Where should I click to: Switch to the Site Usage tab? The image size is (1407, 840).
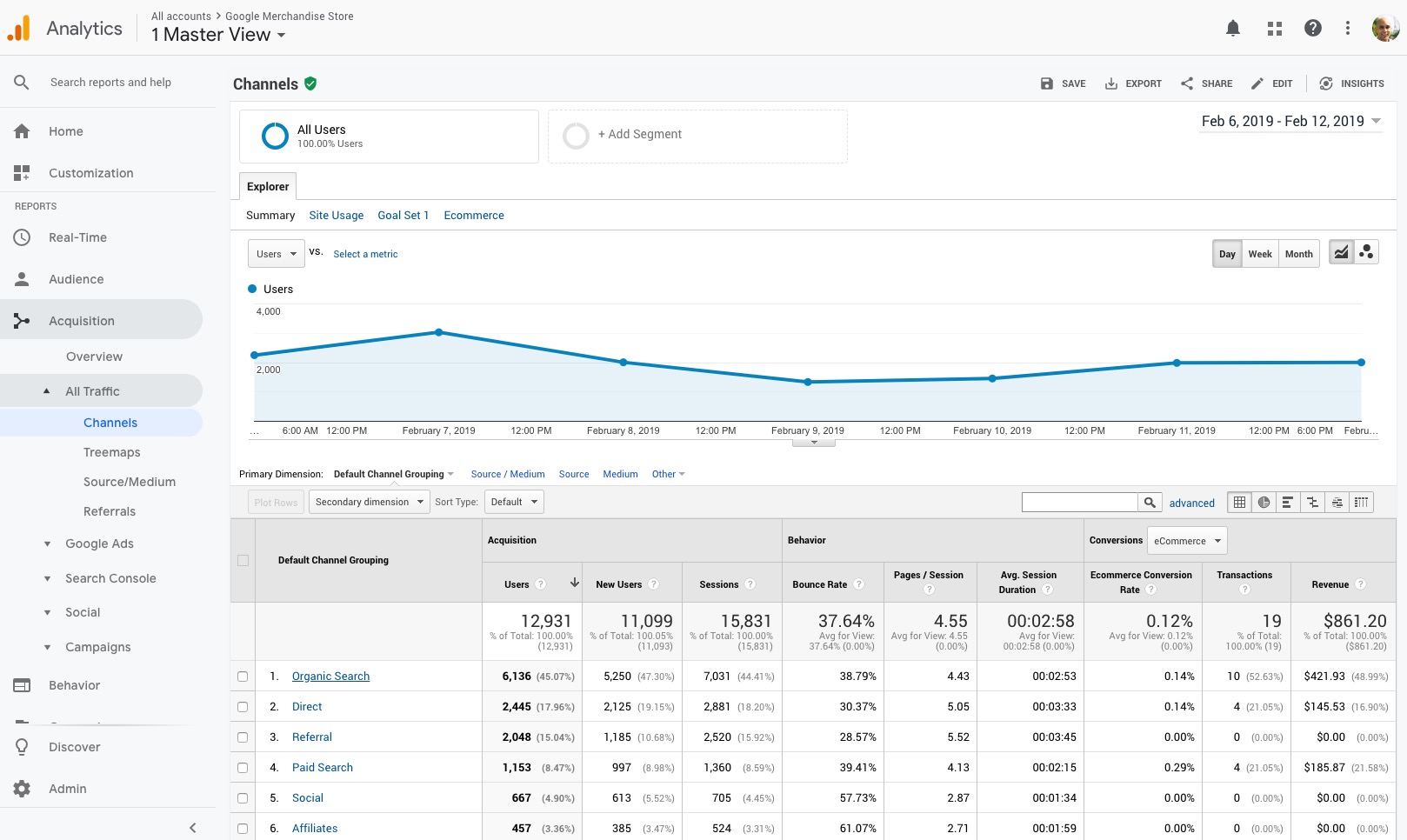337,216
